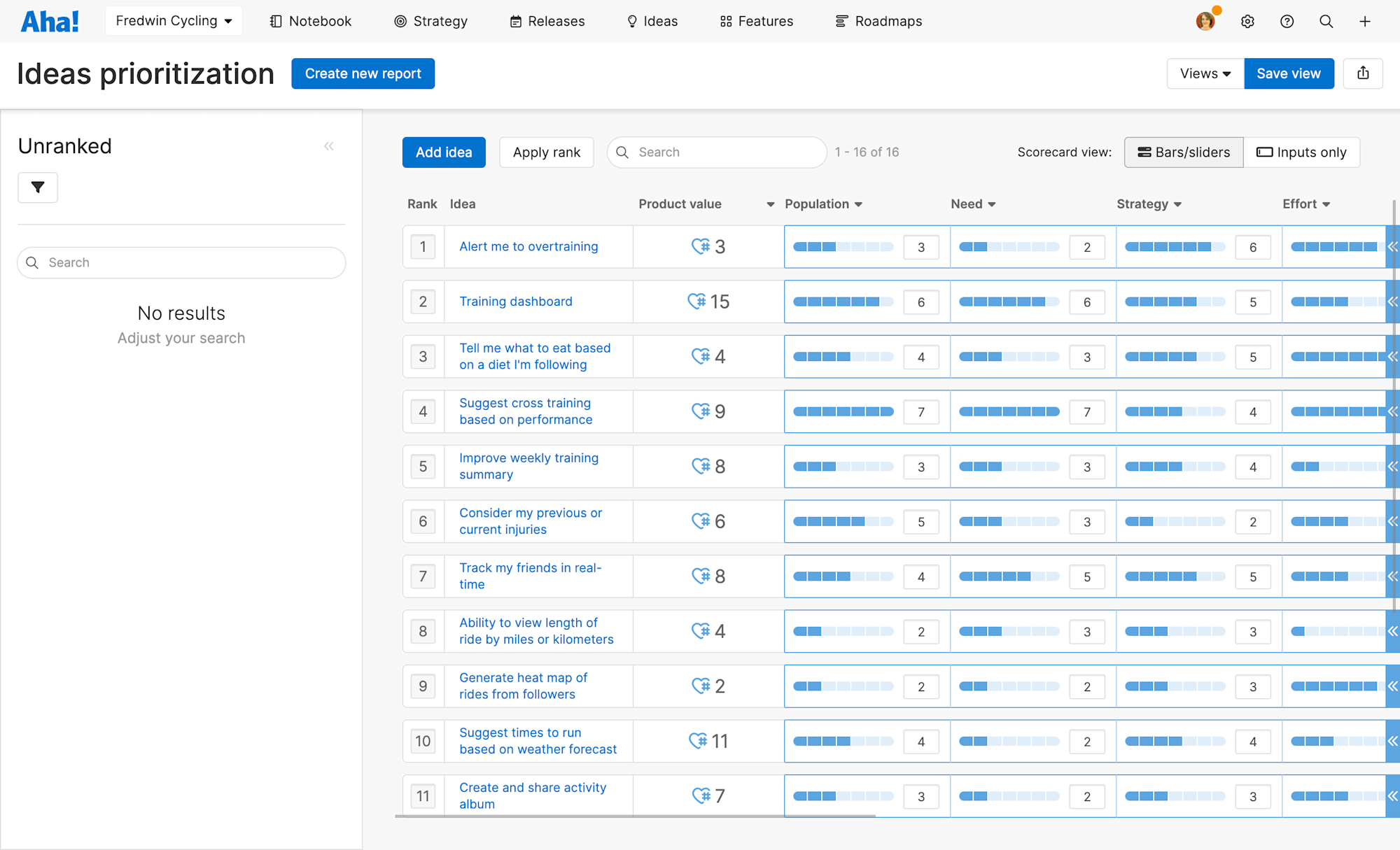Switch scorecard view to Inputs only
Image resolution: width=1400 pixels, height=850 pixels.
coord(1301,153)
